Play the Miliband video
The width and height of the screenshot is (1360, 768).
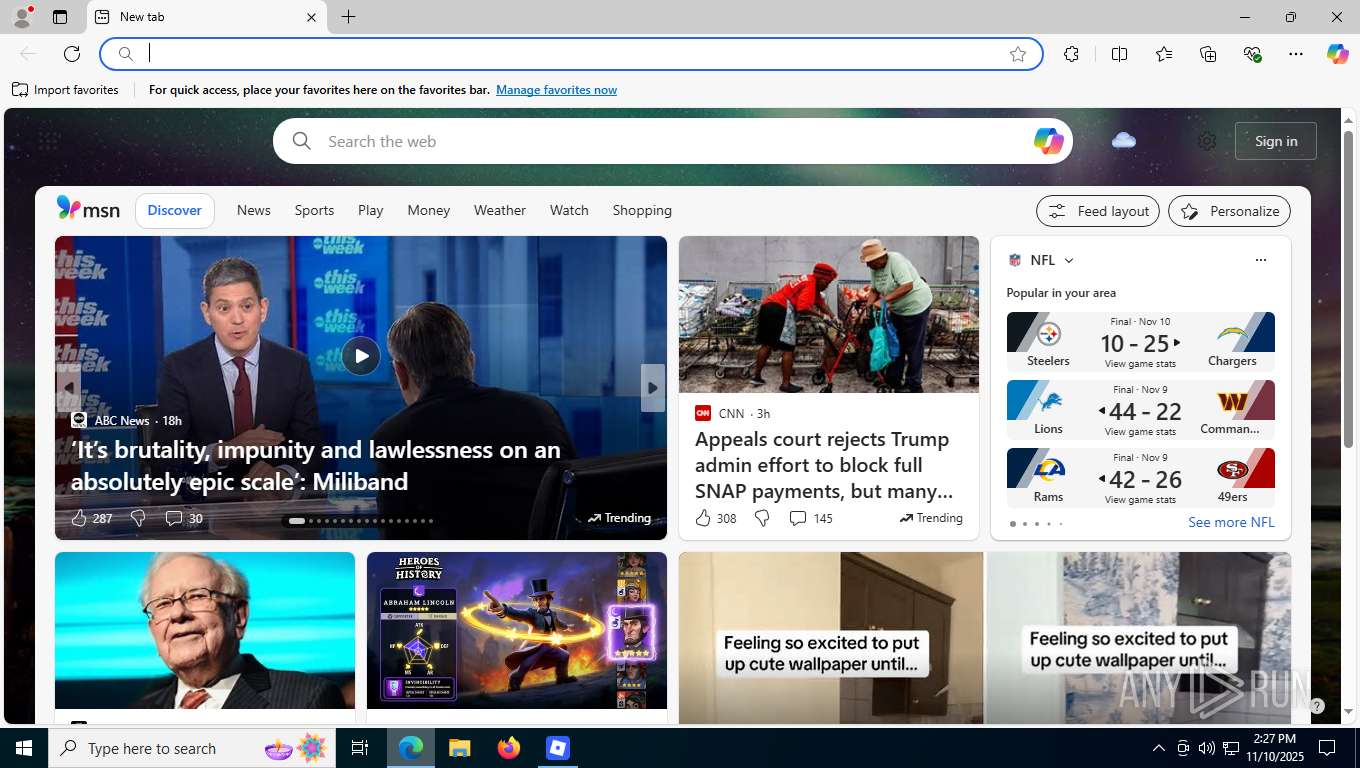pos(361,356)
